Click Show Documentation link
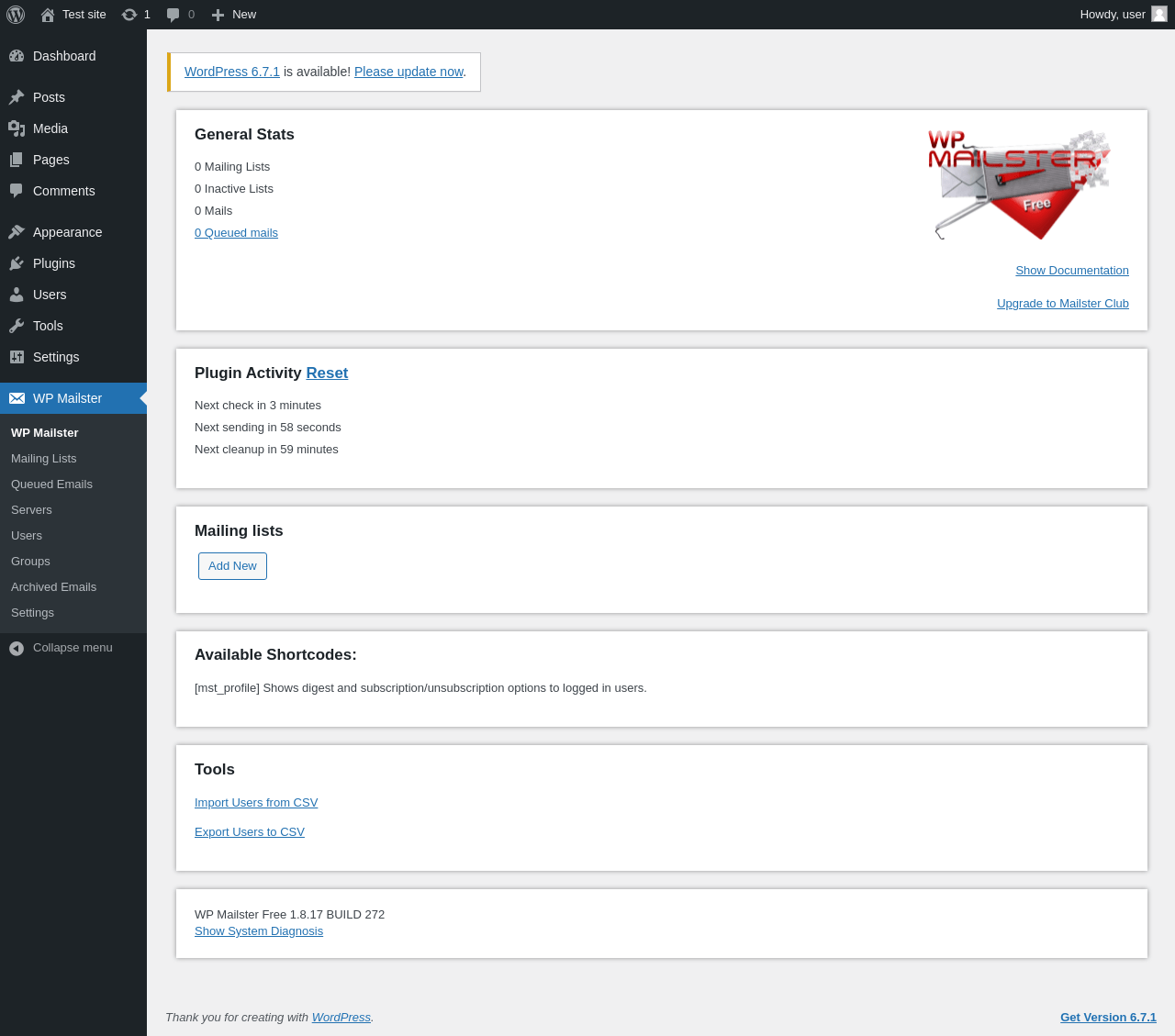1175x1036 pixels. pyautogui.click(x=1072, y=271)
